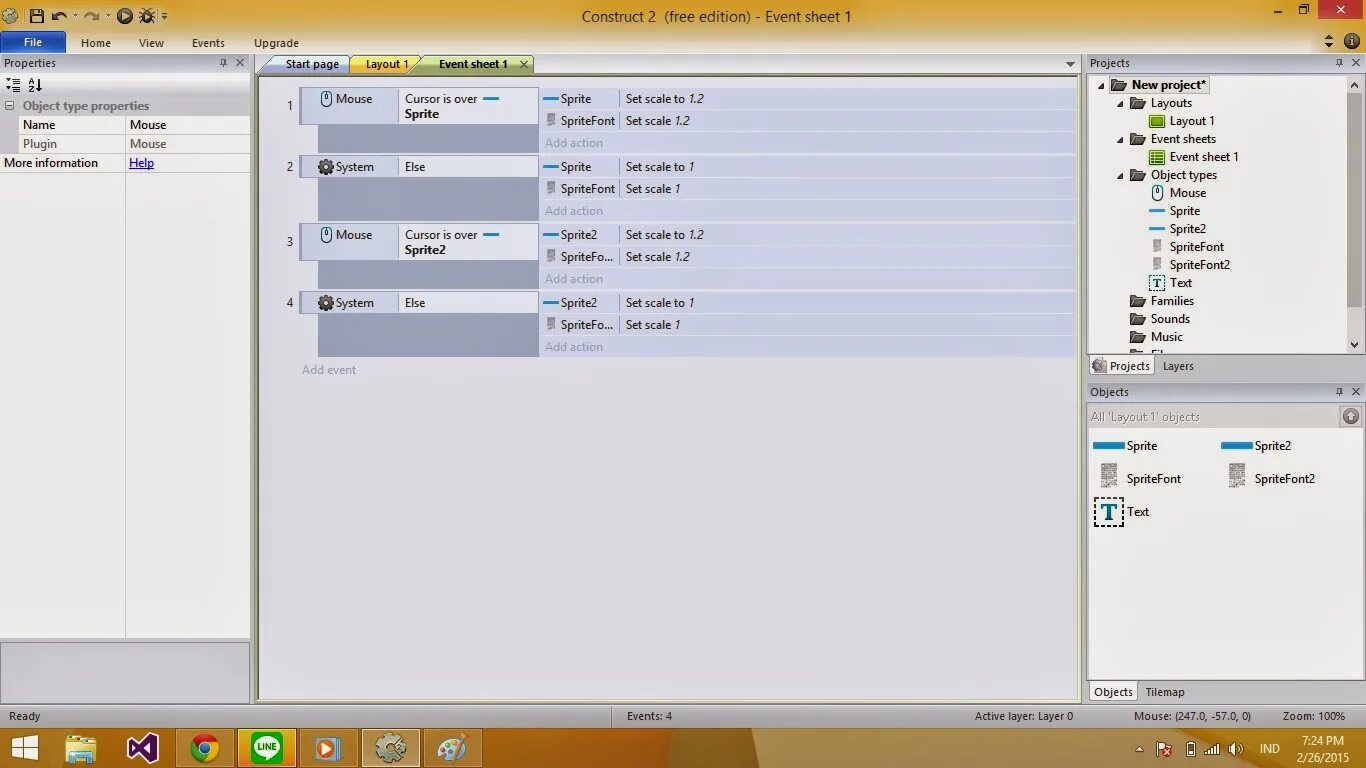Select the Text object in the Objects panel

pos(1121,512)
